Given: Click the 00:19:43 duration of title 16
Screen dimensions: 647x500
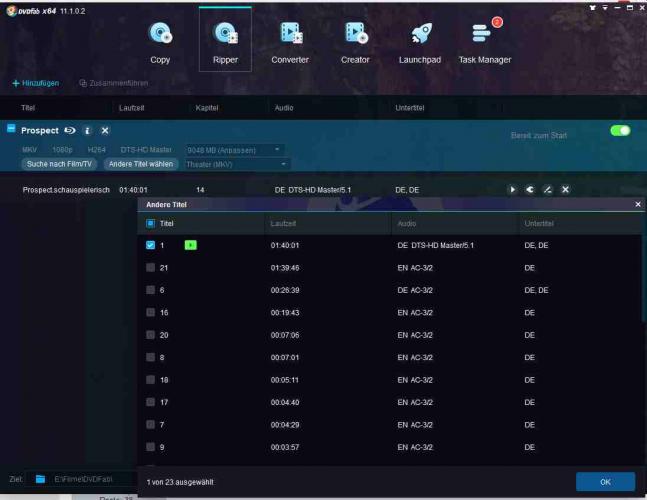Looking at the screenshot, I should tap(285, 312).
